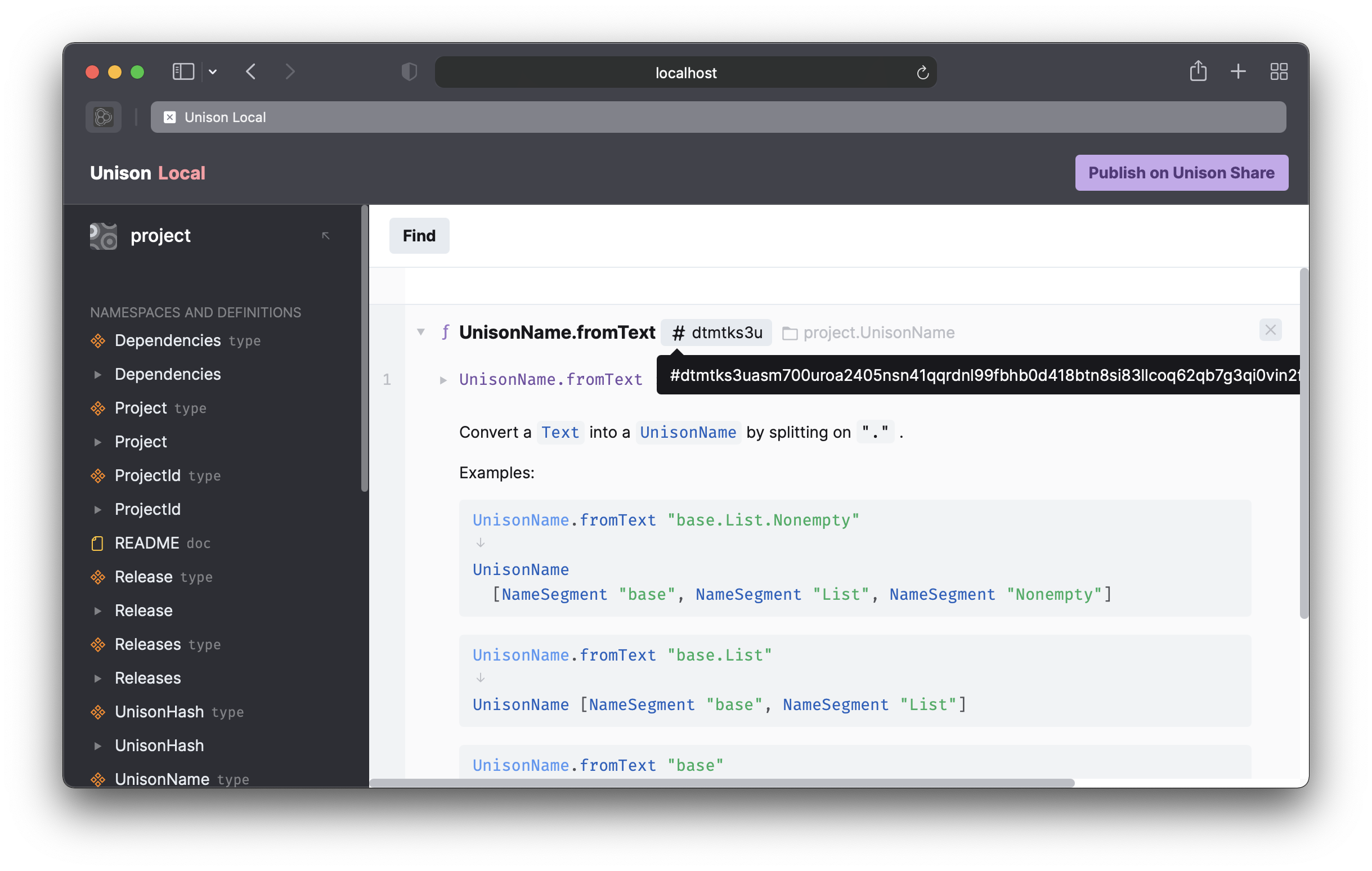Viewport: 1372px width, 871px height.
Task: Click the folder icon next to project.UnisonName
Action: tap(789, 333)
